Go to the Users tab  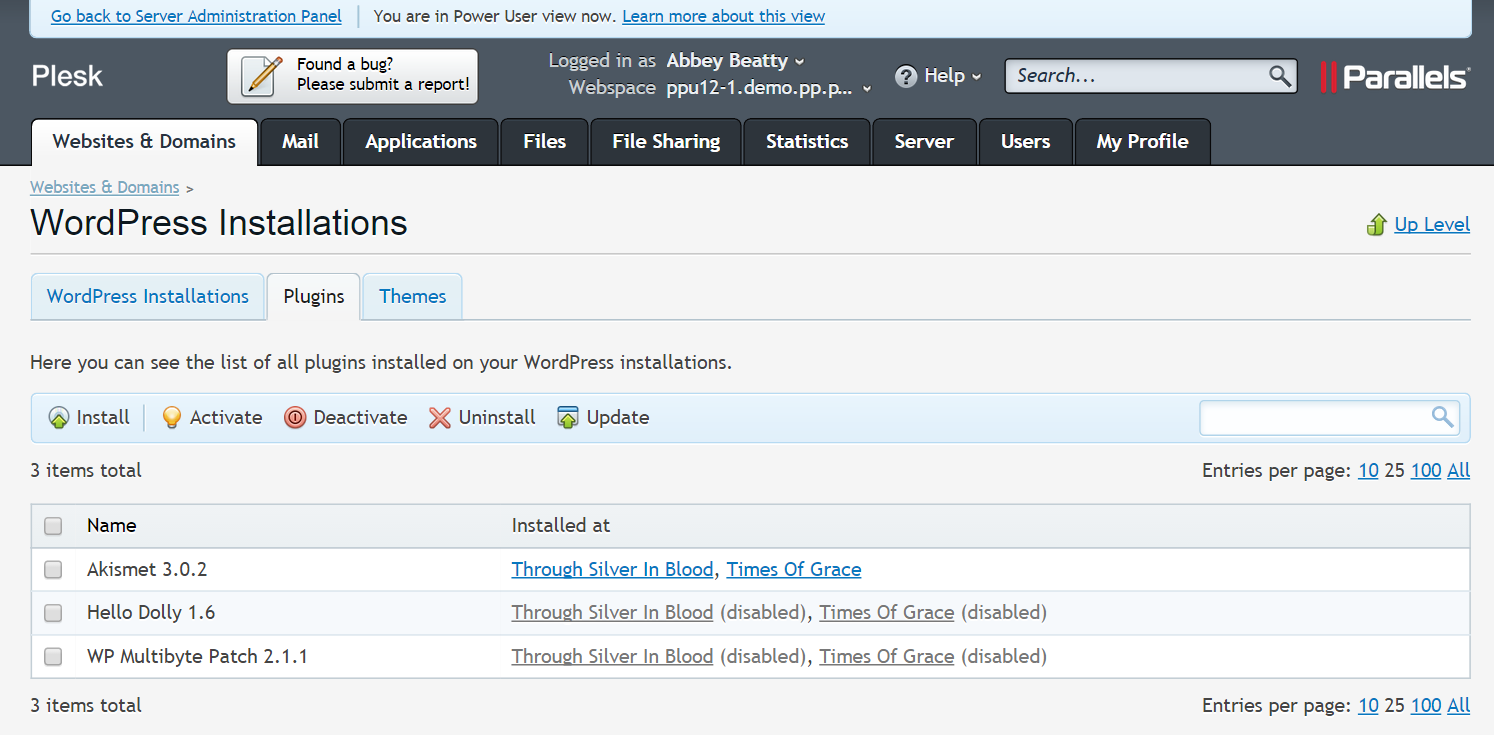(1025, 142)
